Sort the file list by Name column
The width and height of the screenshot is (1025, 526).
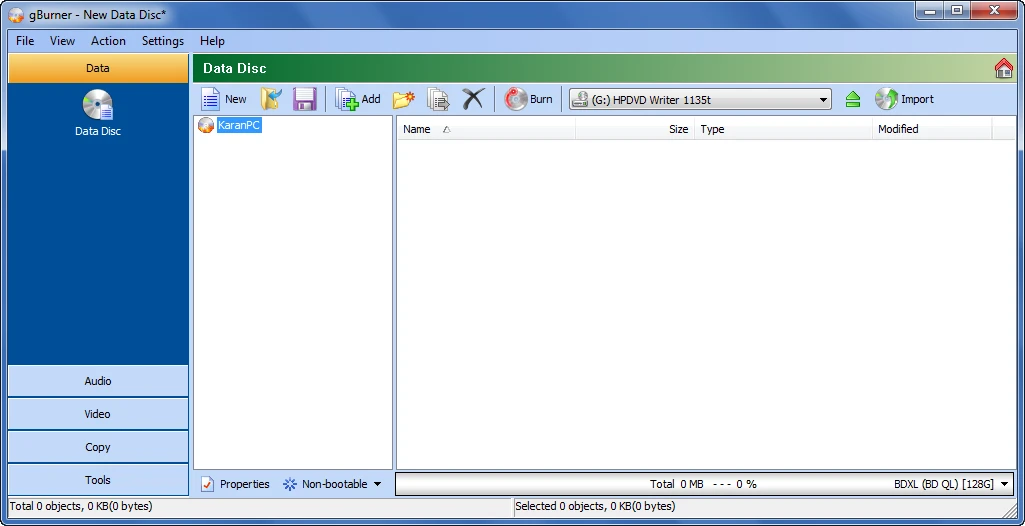click(x=417, y=129)
